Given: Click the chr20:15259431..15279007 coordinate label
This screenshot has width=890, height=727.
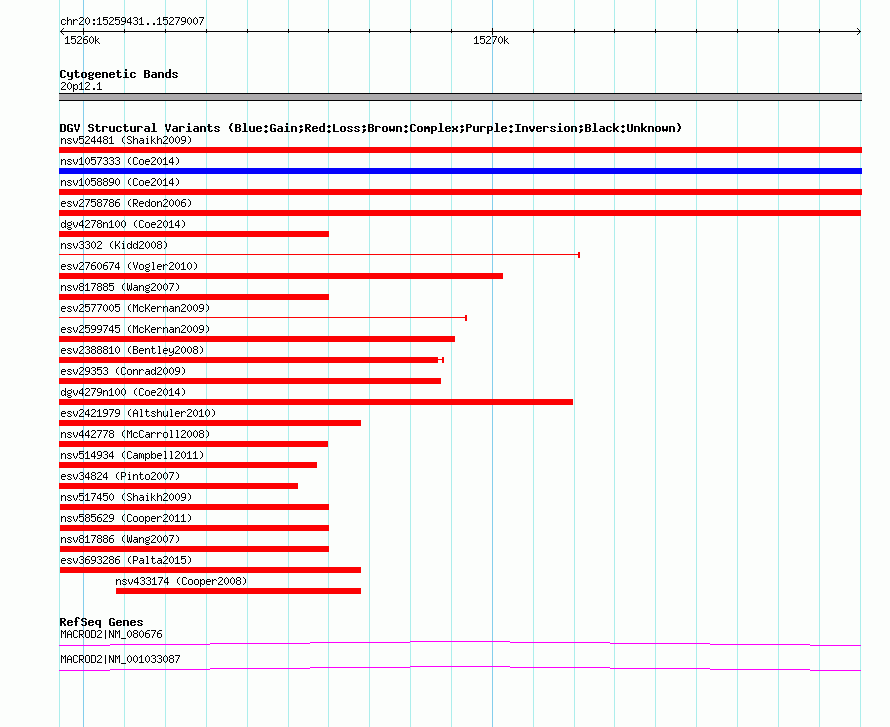Looking at the screenshot, I should pyautogui.click(x=132, y=21).
